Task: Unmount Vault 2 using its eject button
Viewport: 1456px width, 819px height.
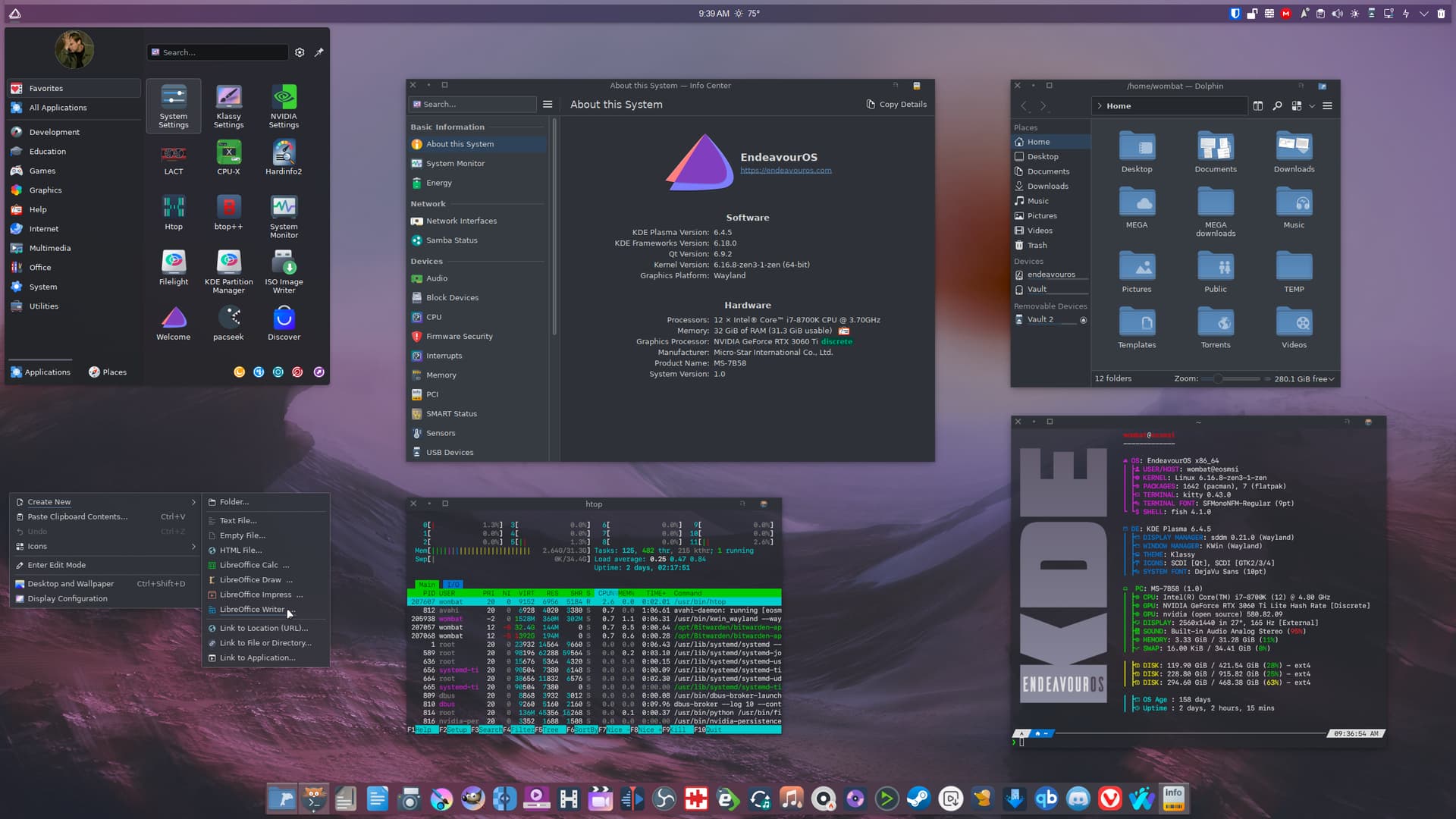Action: [x=1083, y=320]
